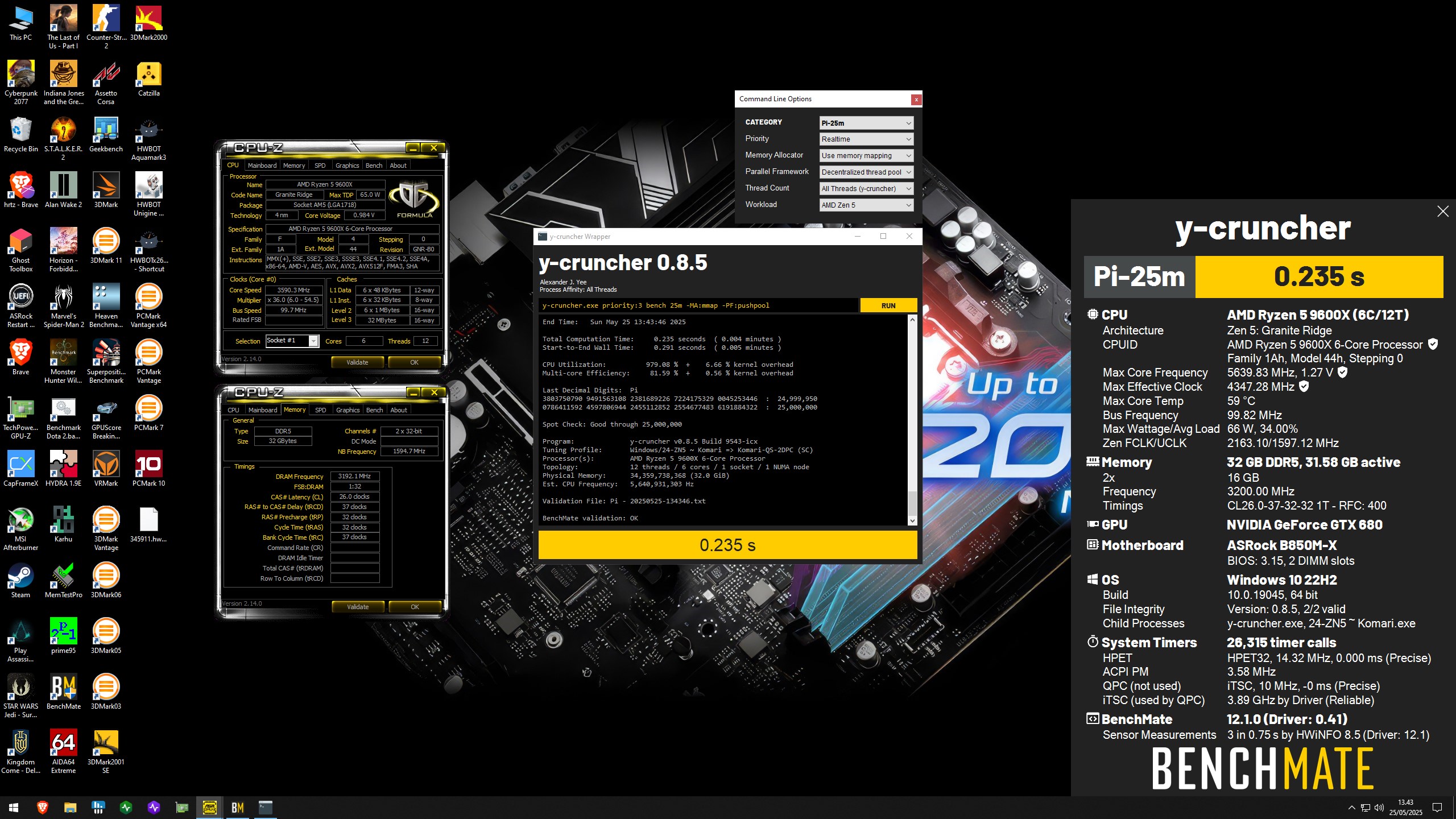Select the 3DMark 11 desktop icon
This screenshot has height=819, width=1456.
tap(106, 247)
